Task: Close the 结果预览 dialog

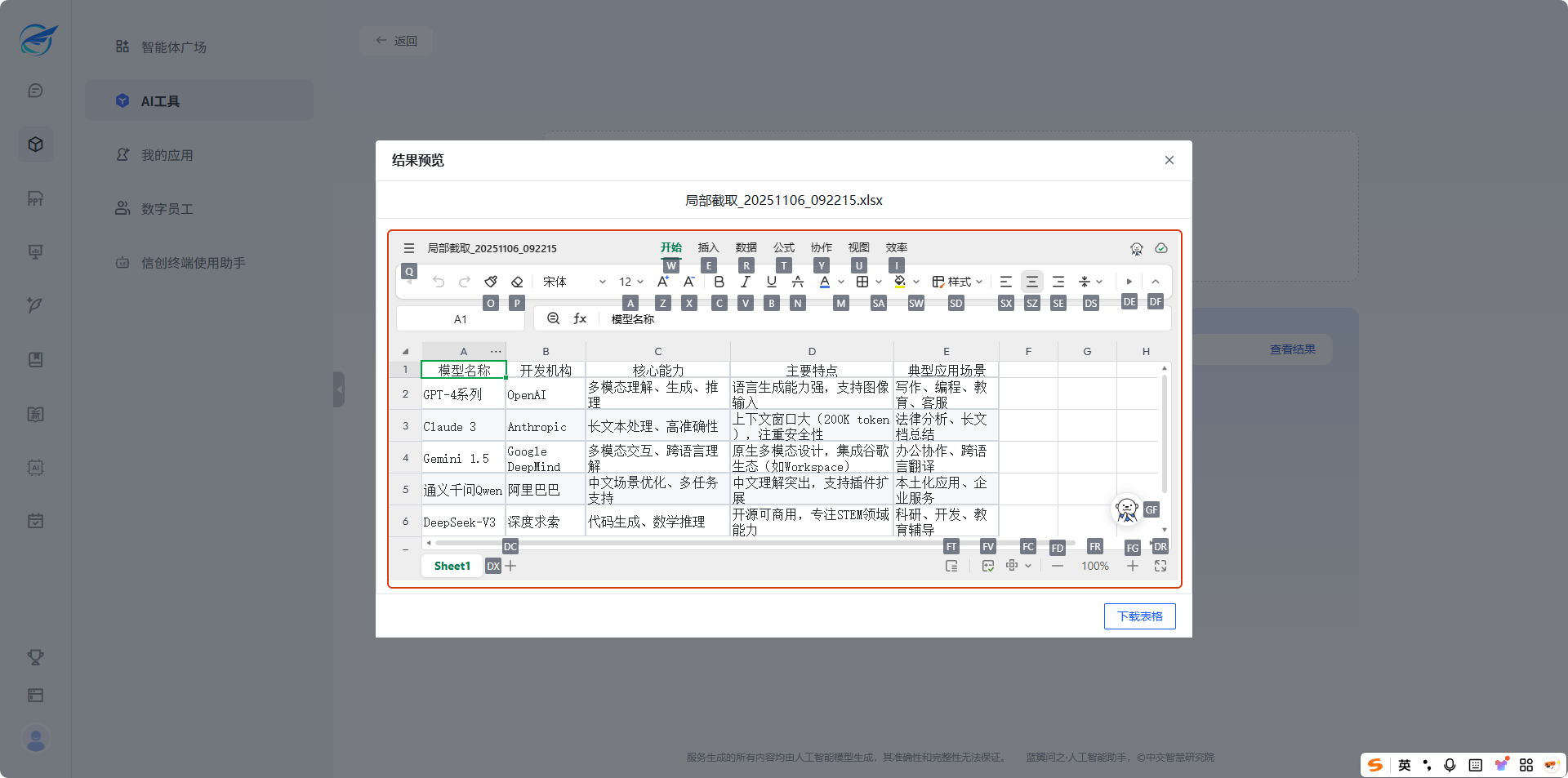Action: (x=1169, y=160)
